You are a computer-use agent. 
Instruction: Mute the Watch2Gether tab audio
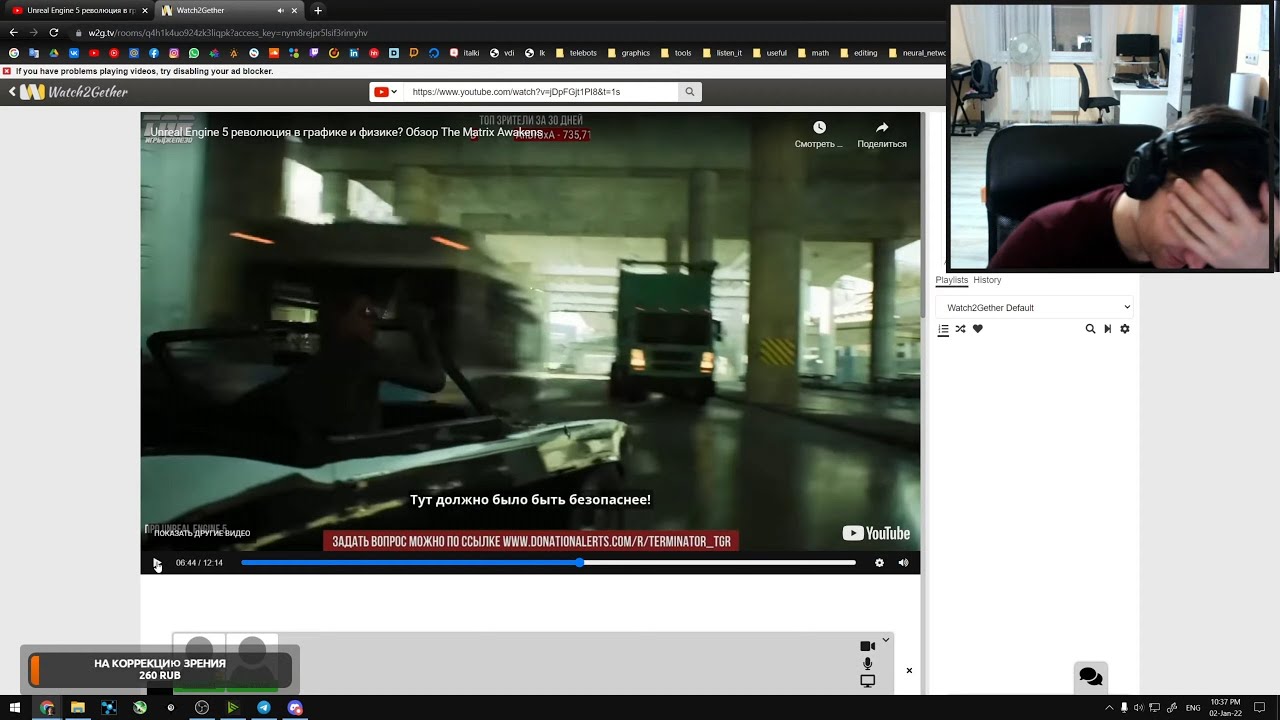pos(280,10)
